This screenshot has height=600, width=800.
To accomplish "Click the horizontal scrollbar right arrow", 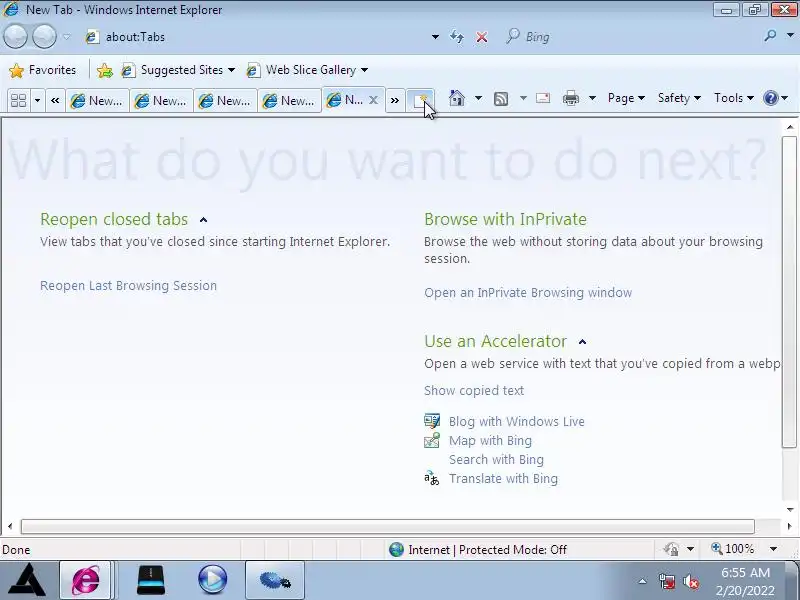I will (x=789, y=526).
